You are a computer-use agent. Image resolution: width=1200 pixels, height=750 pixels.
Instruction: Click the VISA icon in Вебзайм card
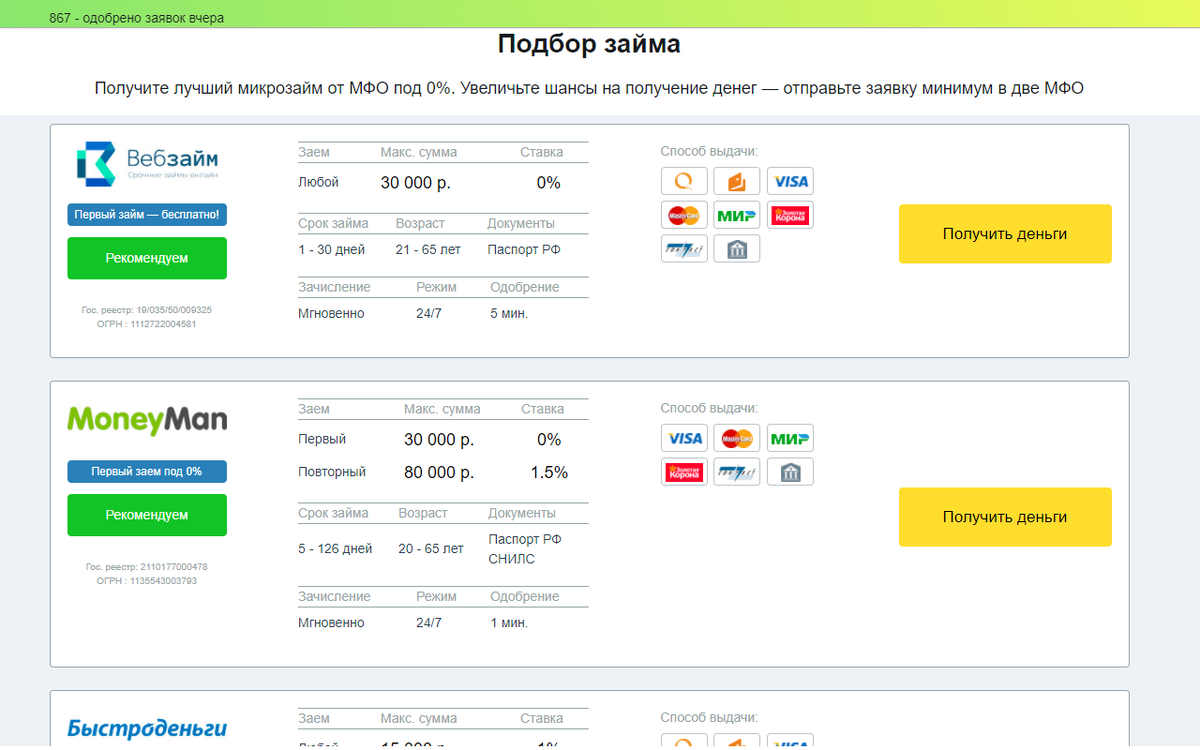[790, 181]
